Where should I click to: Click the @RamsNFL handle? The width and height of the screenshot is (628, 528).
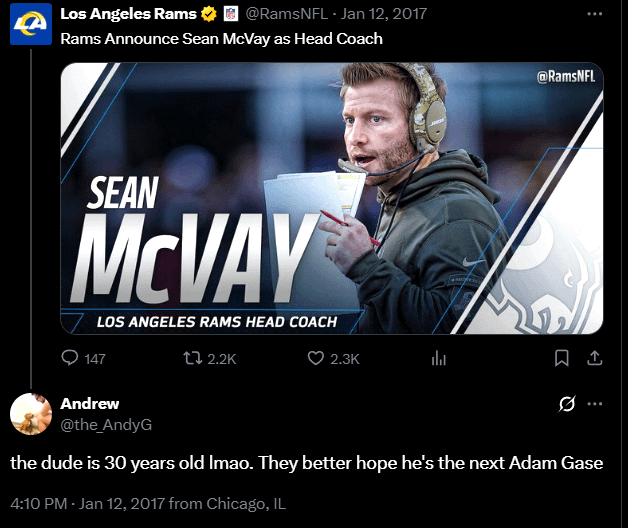point(286,14)
